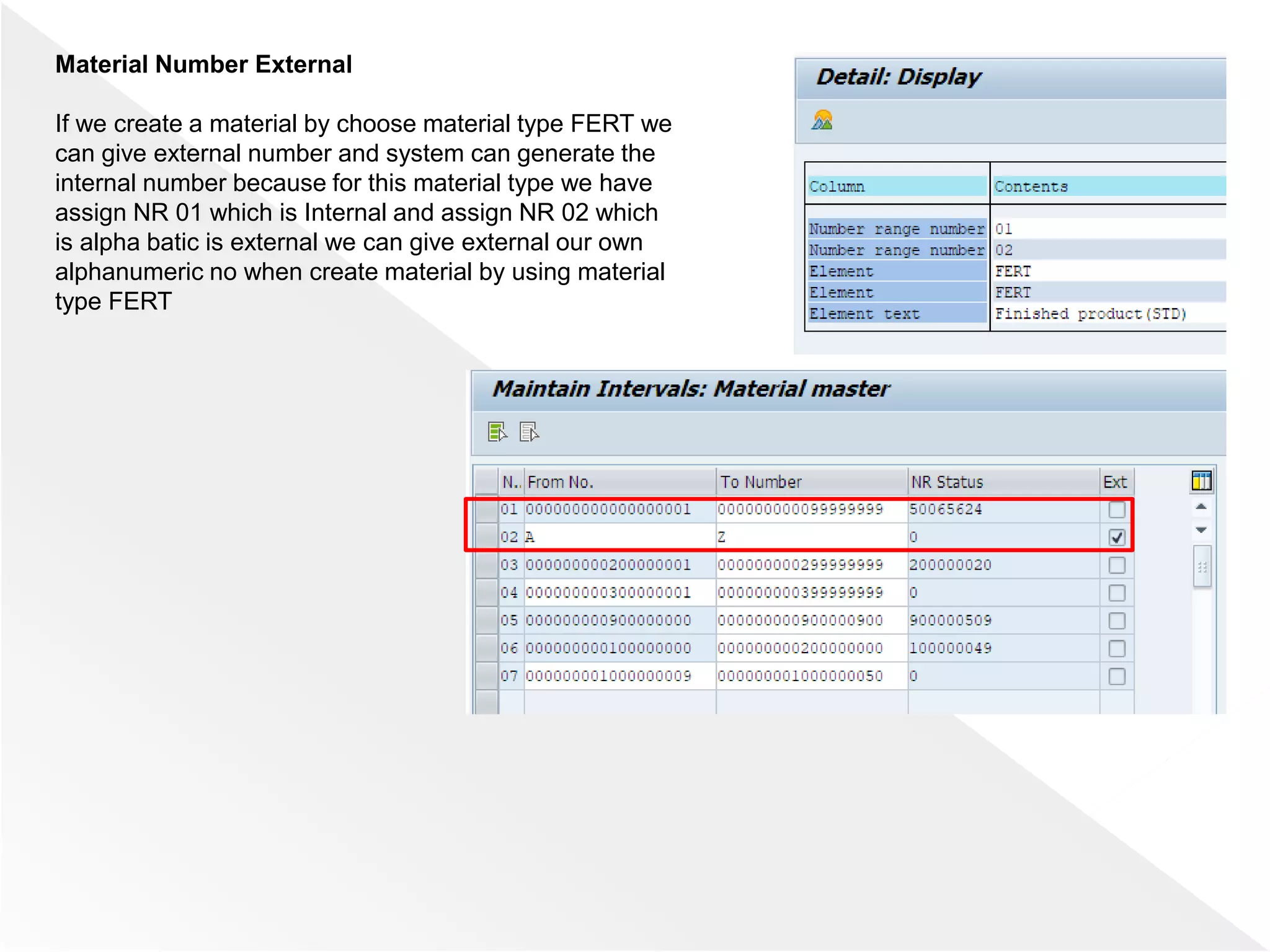
Task: Click NR Status value 200000020
Action: tap(951, 565)
